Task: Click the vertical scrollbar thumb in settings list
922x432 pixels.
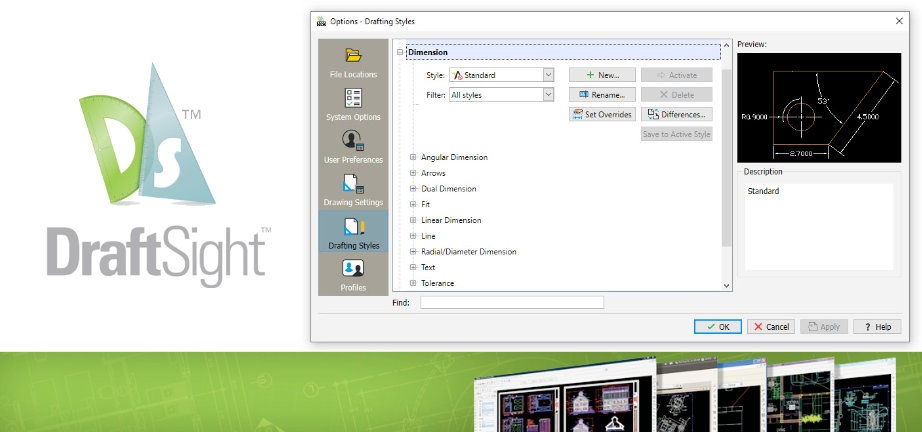Action: tap(726, 158)
